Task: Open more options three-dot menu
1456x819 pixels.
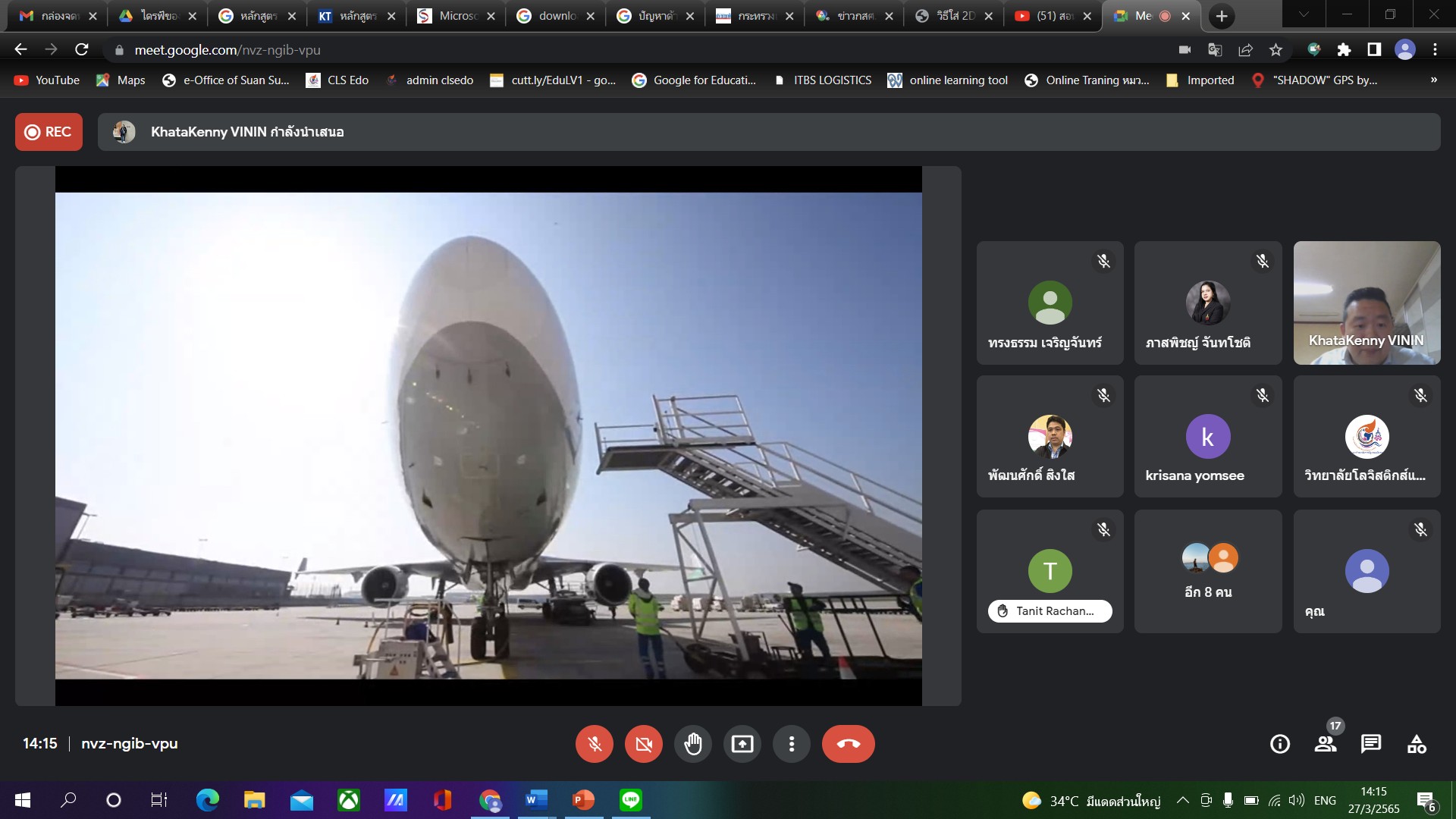Action: (791, 744)
